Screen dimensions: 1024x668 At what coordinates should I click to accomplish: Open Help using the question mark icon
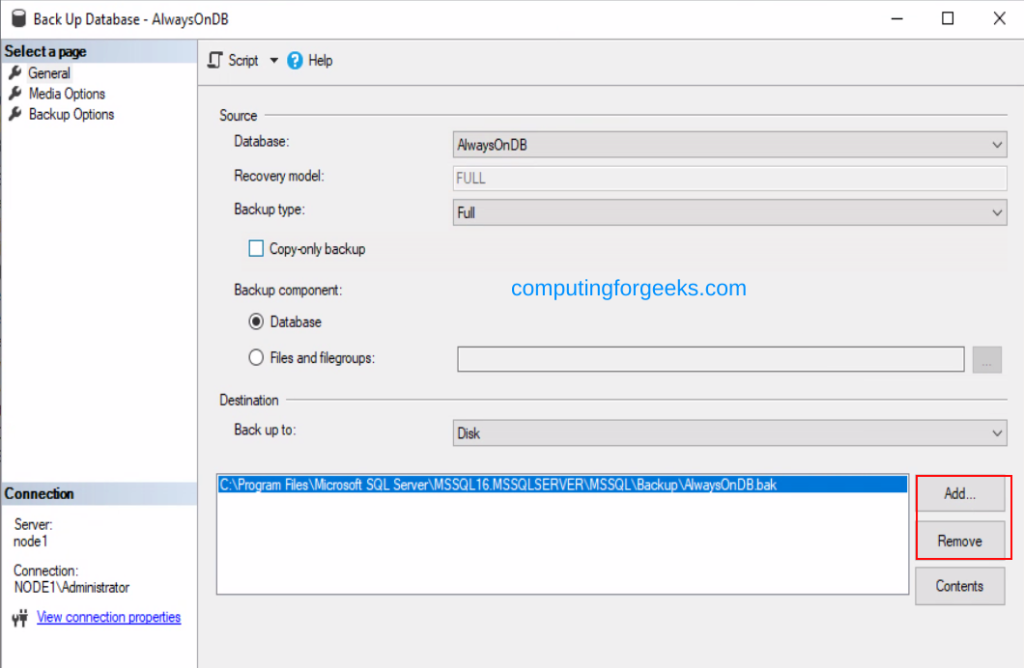(x=292, y=60)
